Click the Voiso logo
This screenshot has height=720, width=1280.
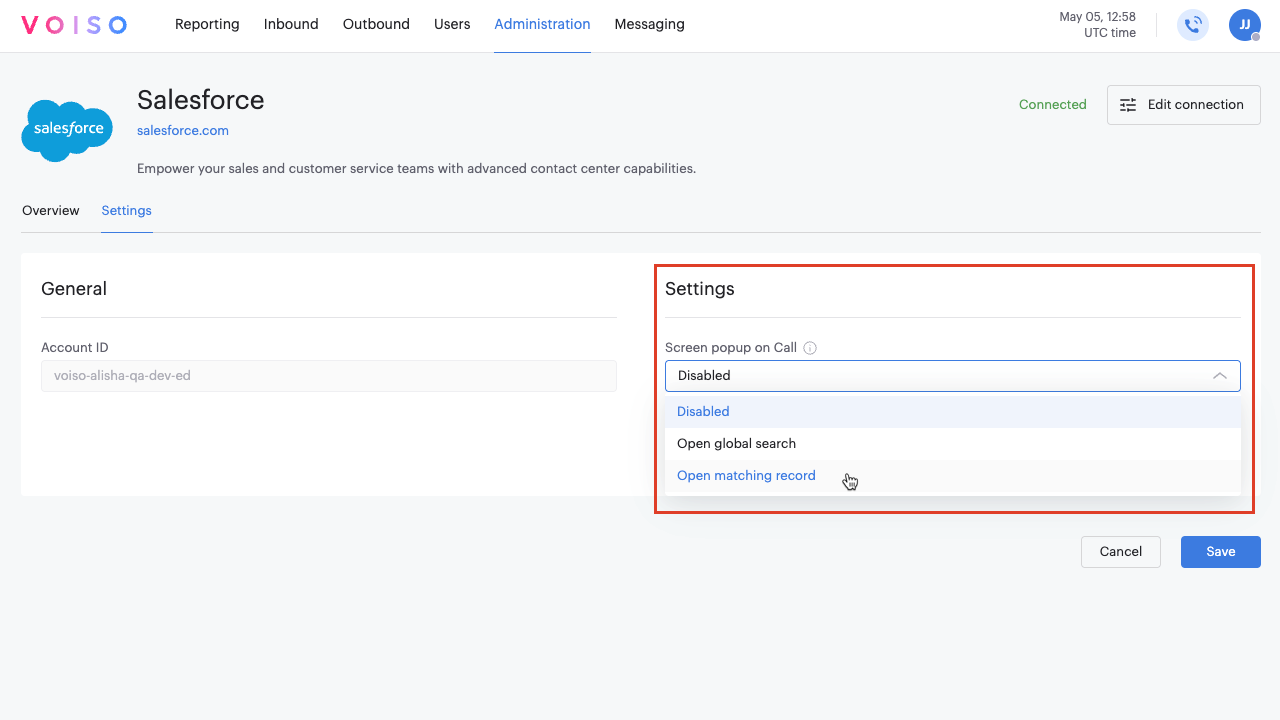(74, 25)
